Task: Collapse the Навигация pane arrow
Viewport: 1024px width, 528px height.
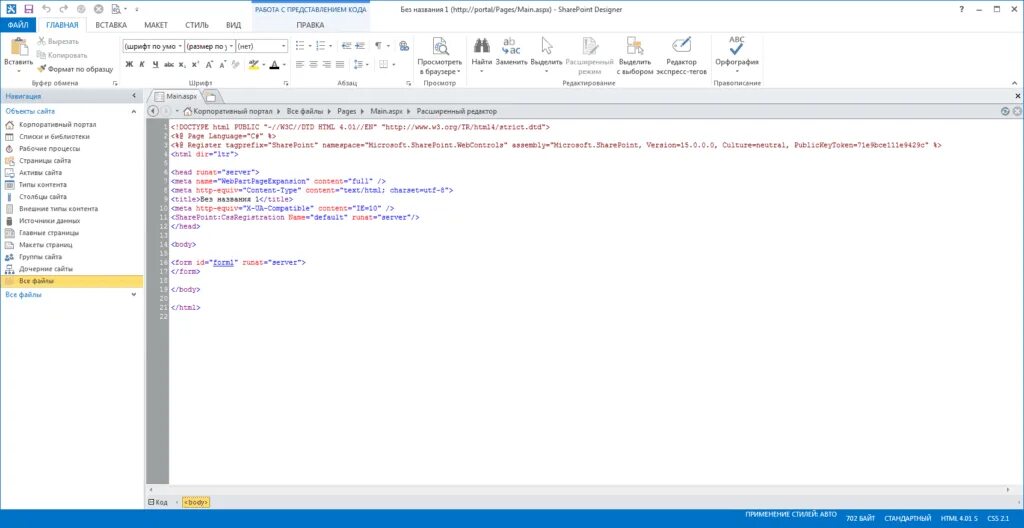Action: click(x=134, y=96)
